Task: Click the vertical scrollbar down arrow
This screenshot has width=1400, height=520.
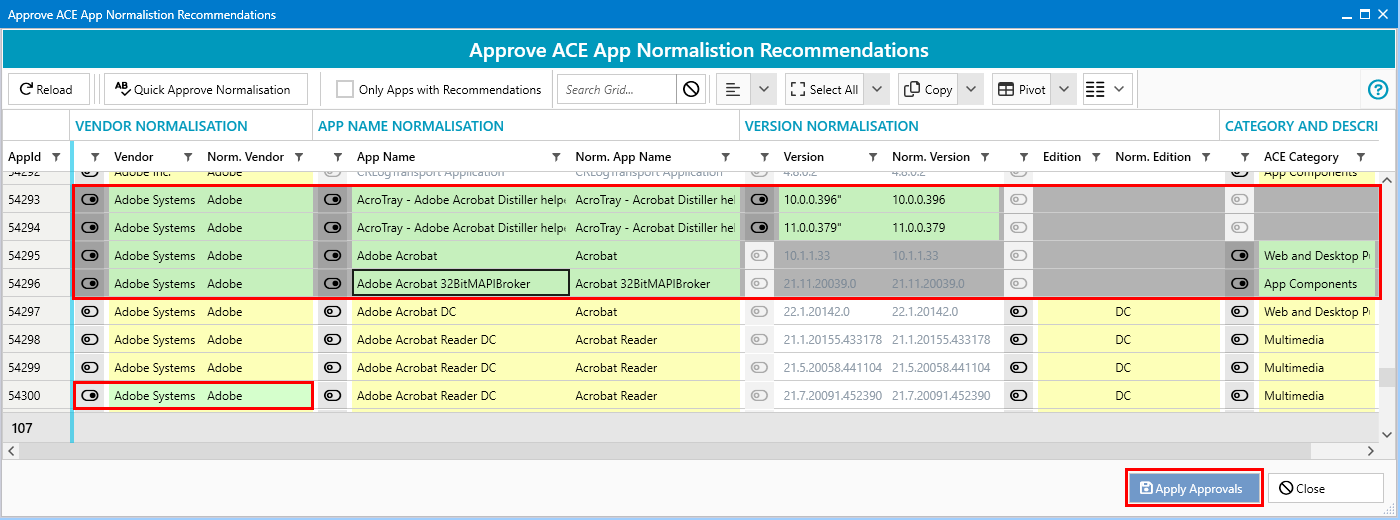Action: (1386, 434)
